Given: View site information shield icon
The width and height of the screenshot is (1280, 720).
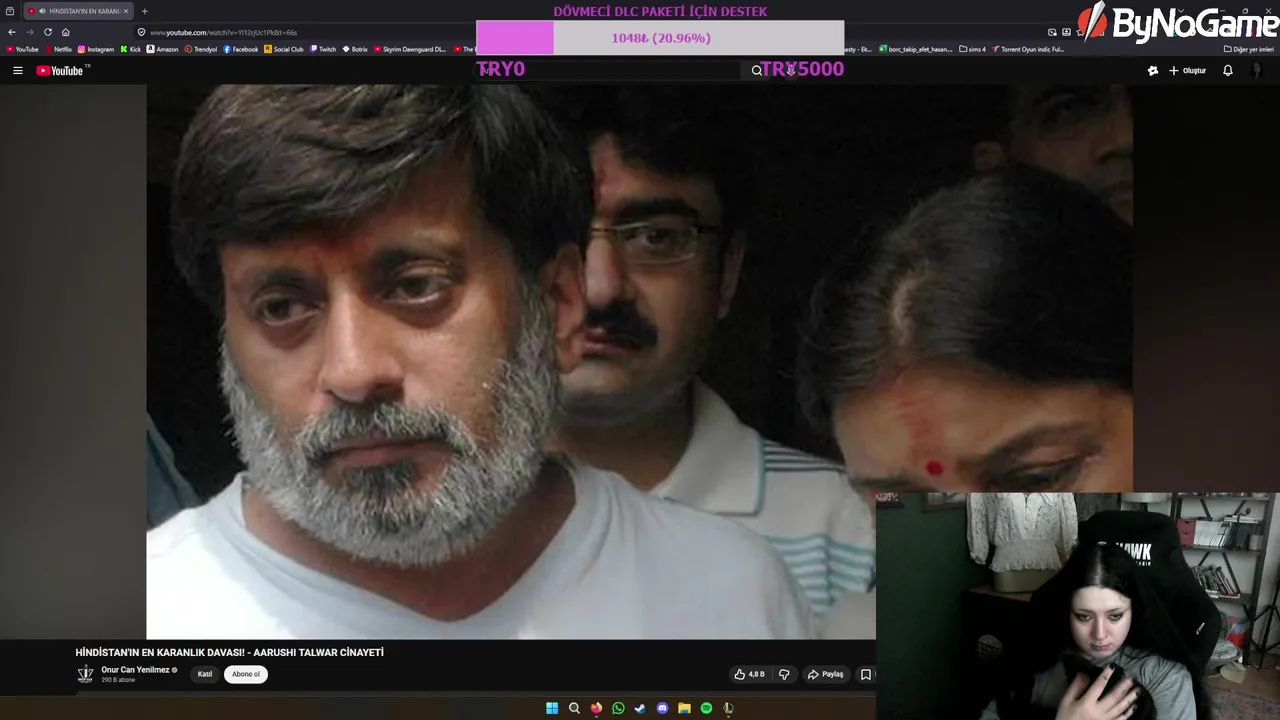Looking at the screenshot, I should [x=141, y=32].
